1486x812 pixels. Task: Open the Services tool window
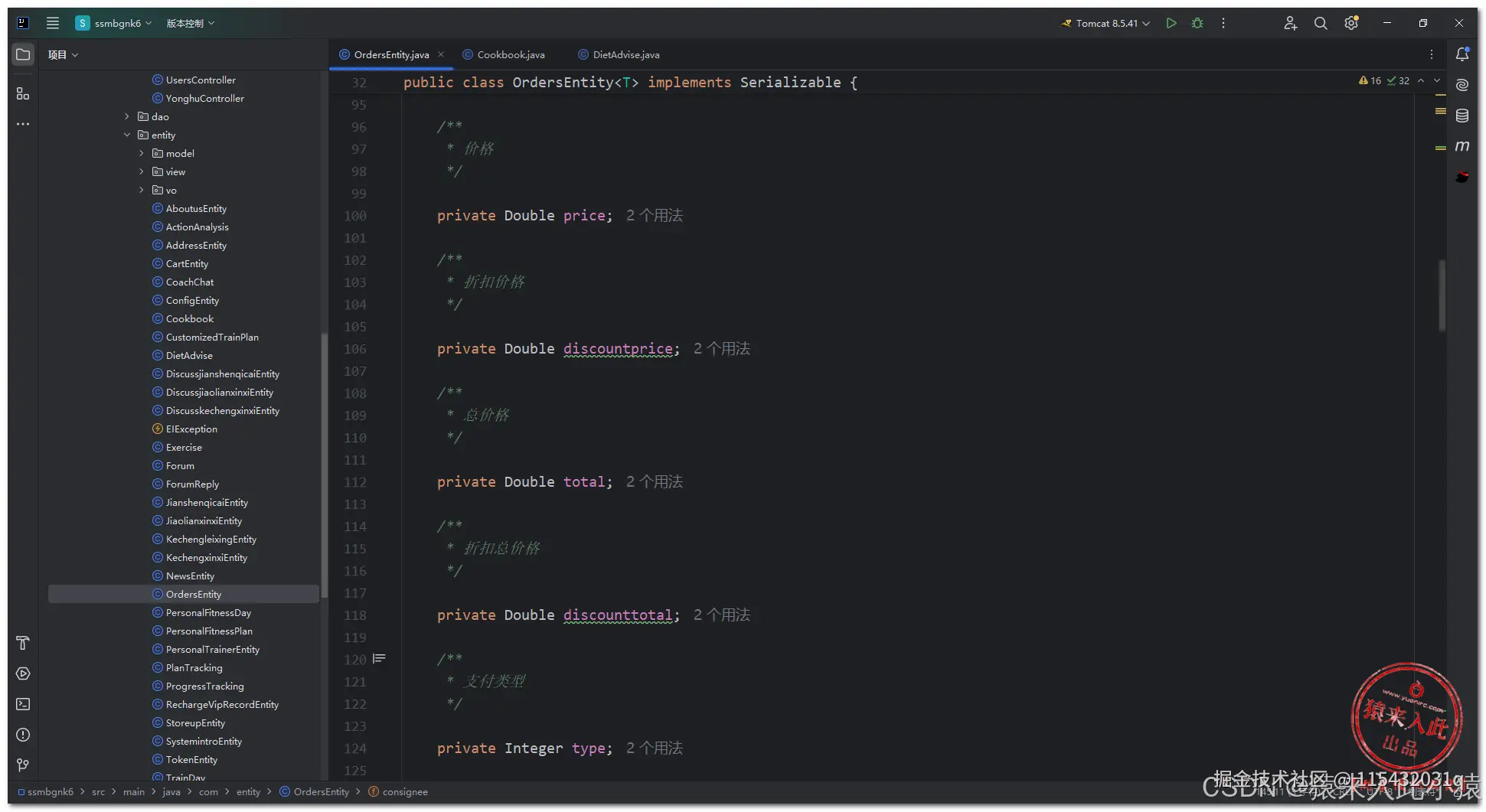23,673
